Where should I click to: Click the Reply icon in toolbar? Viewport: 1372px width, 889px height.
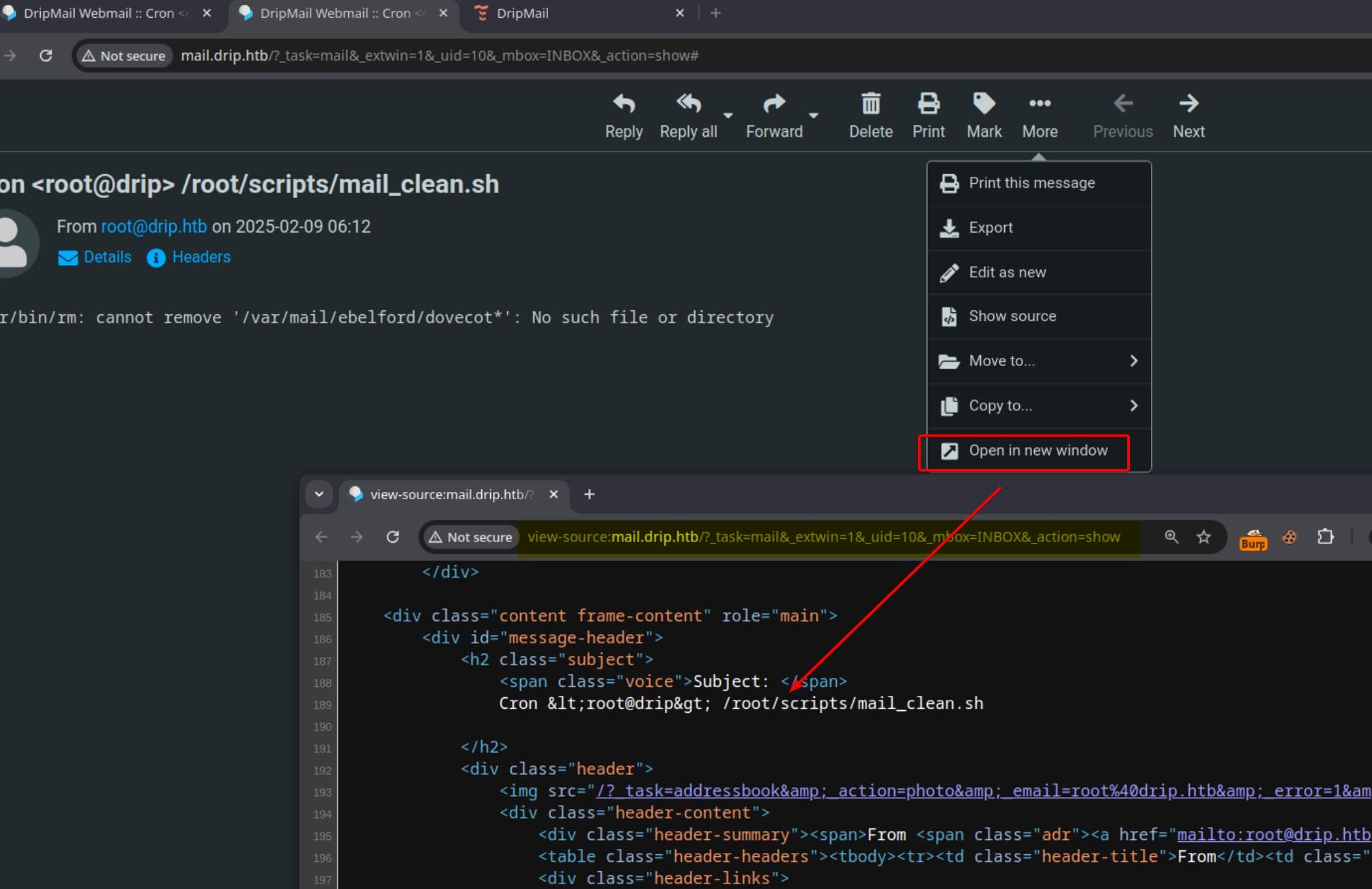click(x=623, y=104)
